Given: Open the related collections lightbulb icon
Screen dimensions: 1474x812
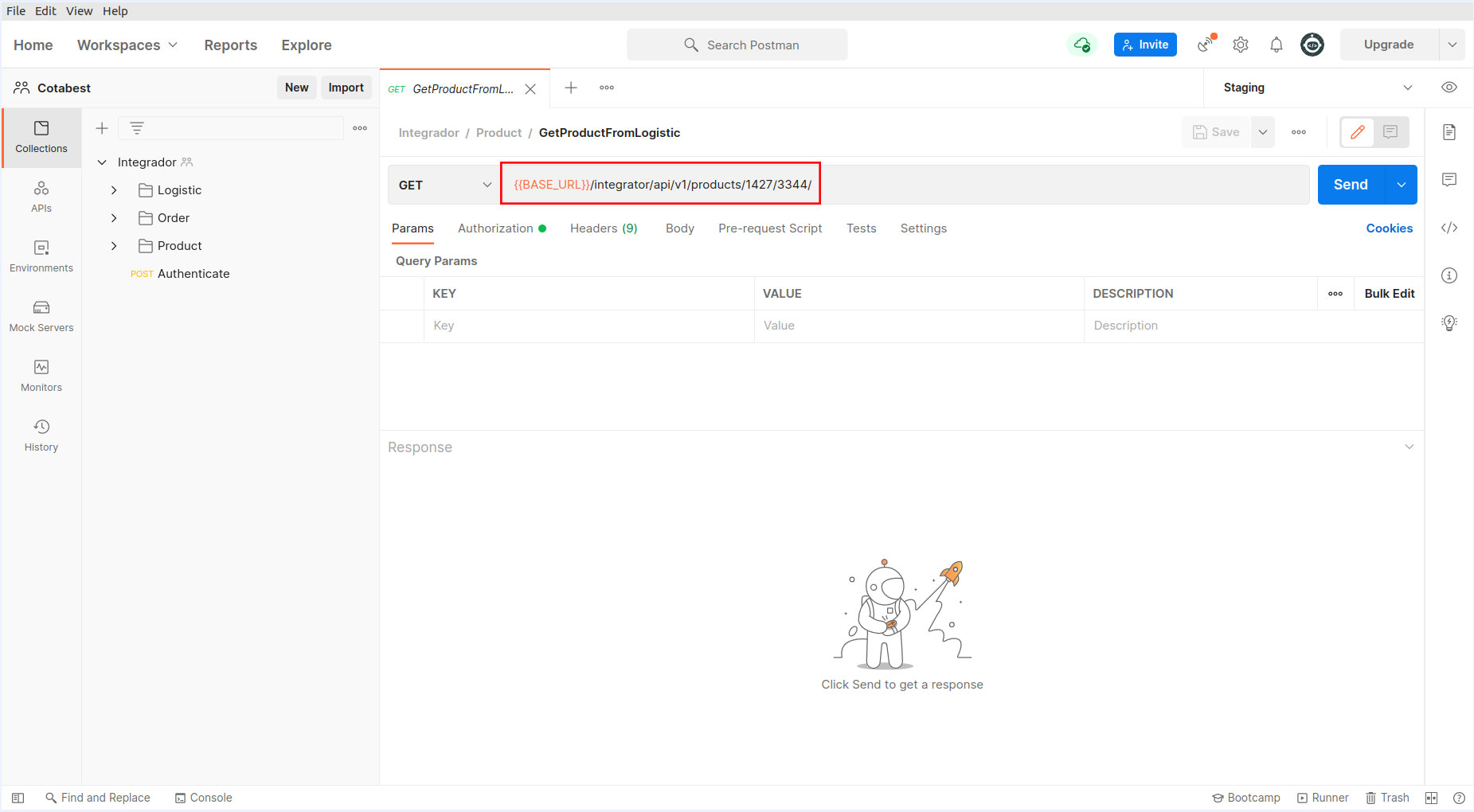Looking at the screenshot, I should 1449,323.
